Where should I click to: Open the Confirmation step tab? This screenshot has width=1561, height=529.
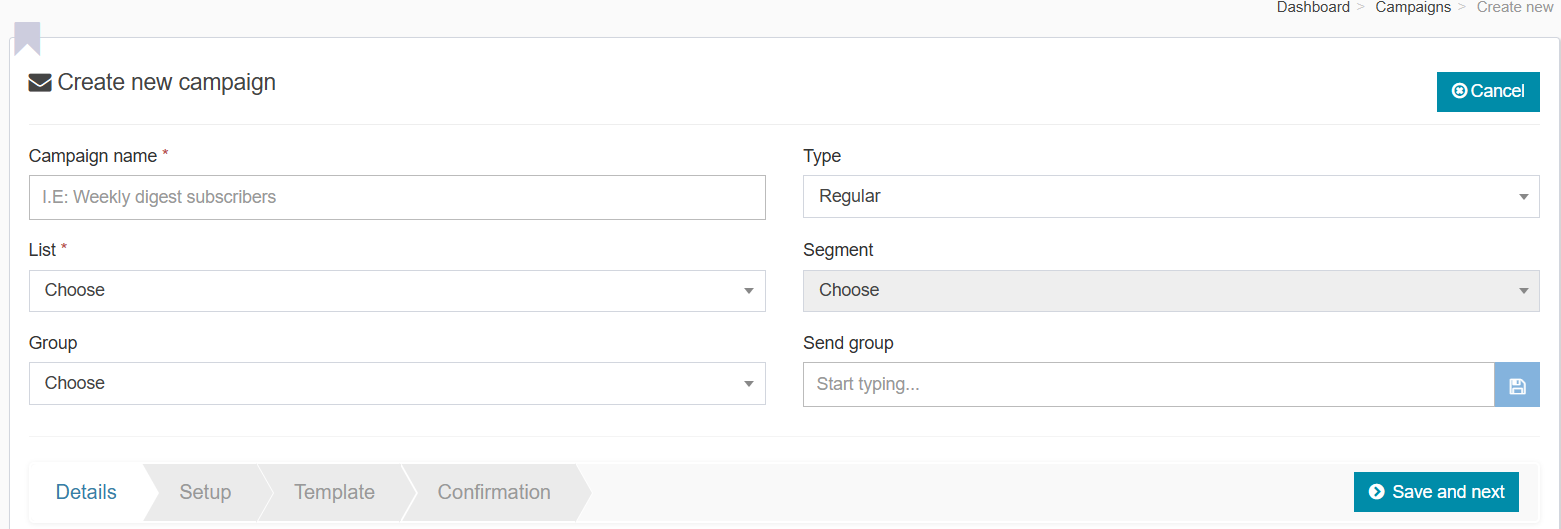click(x=494, y=492)
